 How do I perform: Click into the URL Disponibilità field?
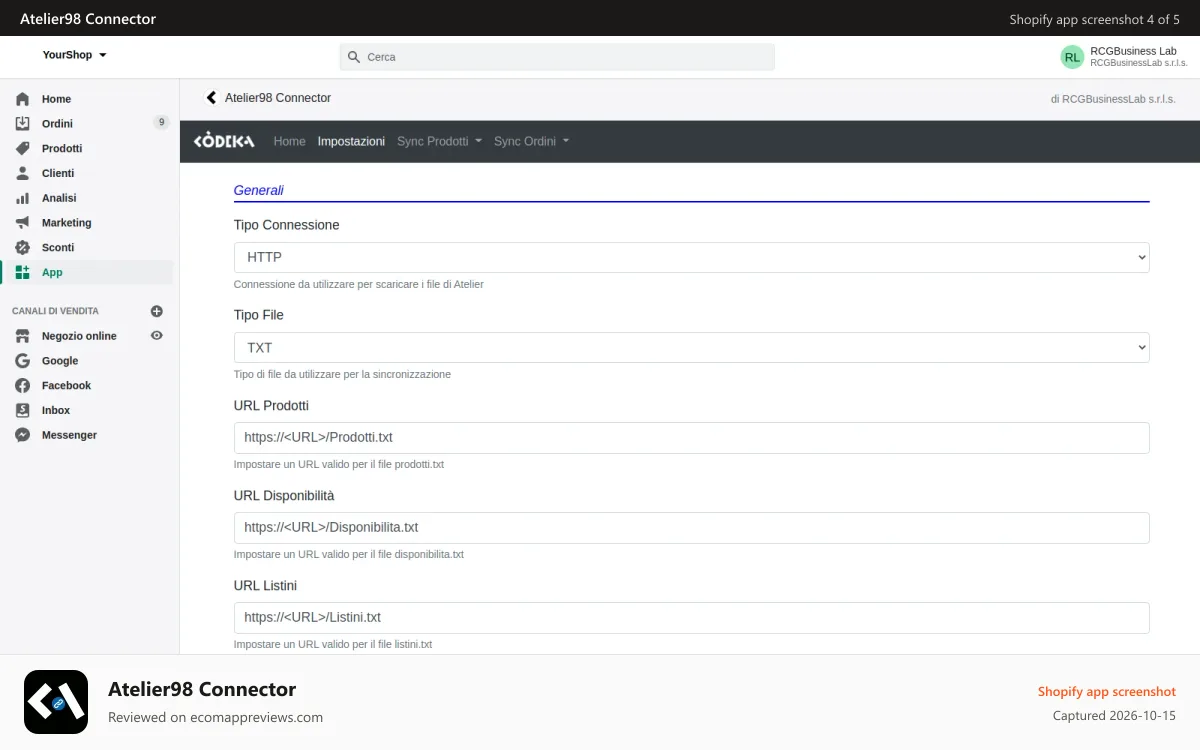coord(691,527)
